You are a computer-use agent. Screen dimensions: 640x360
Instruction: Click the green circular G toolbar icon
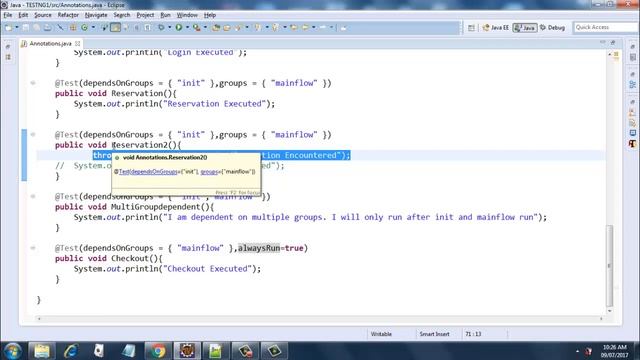[84, 27]
